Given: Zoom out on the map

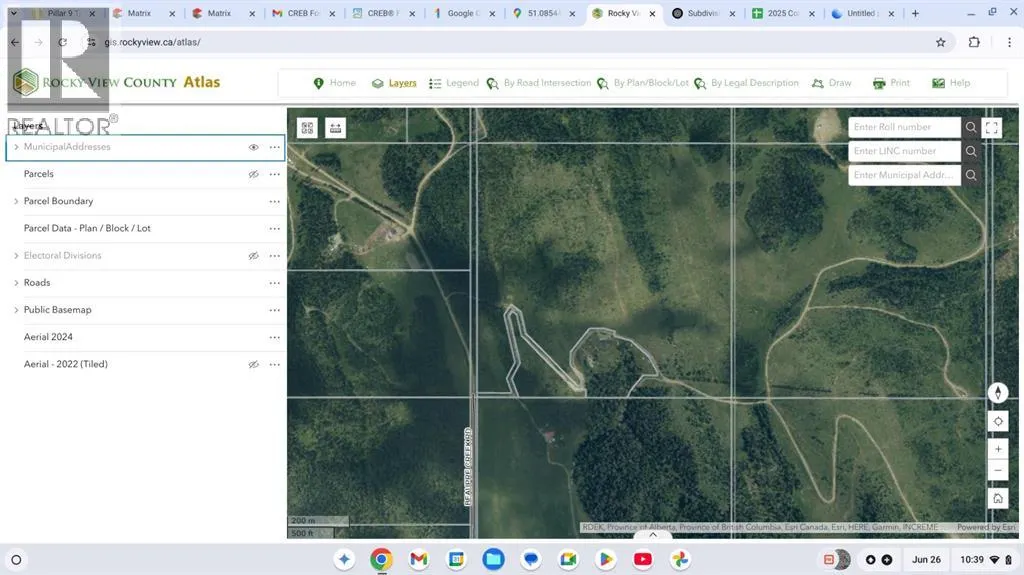Looking at the screenshot, I should coord(998,470).
